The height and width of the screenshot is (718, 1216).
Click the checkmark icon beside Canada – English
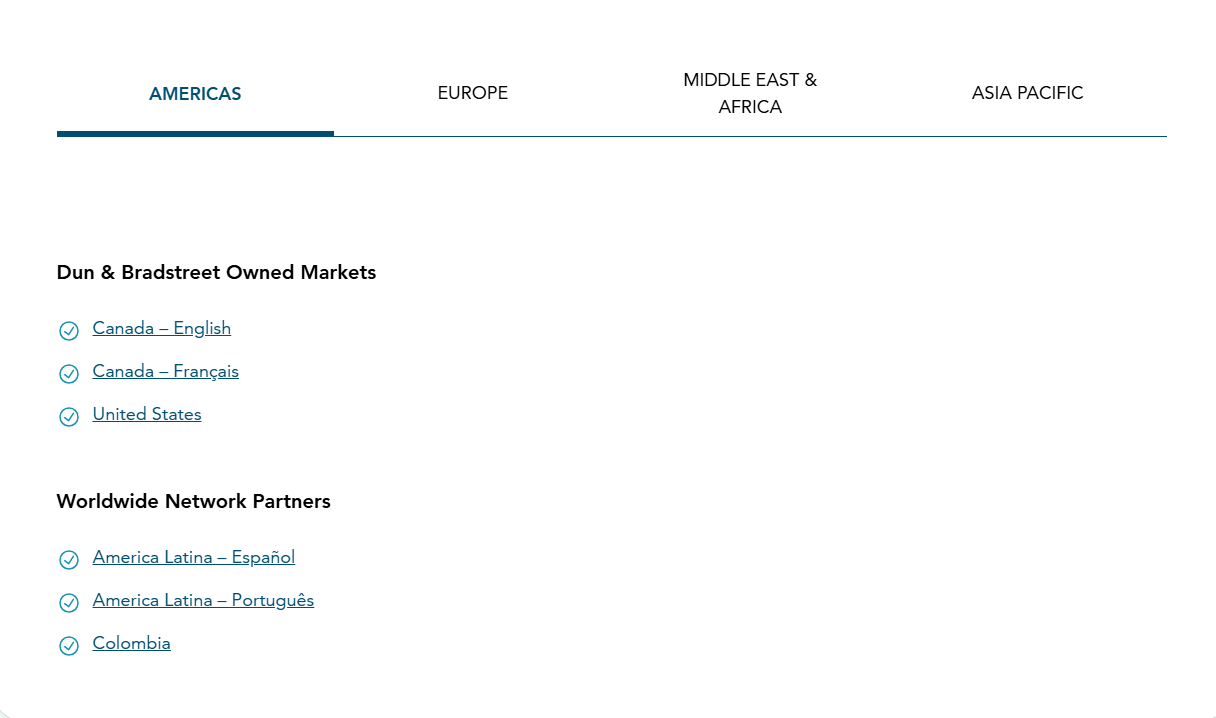tap(69, 330)
